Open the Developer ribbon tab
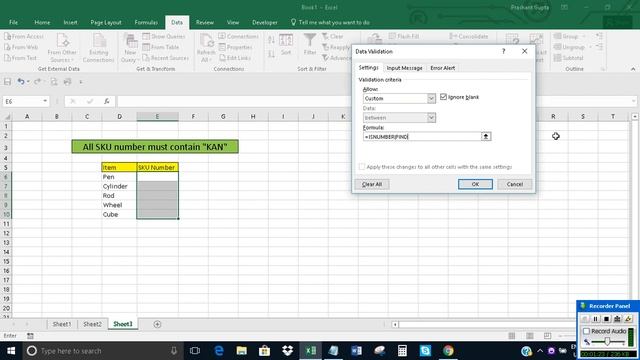The height and width of the screenshot is (360, 640). pyautogui.click(x=264, y=22)
